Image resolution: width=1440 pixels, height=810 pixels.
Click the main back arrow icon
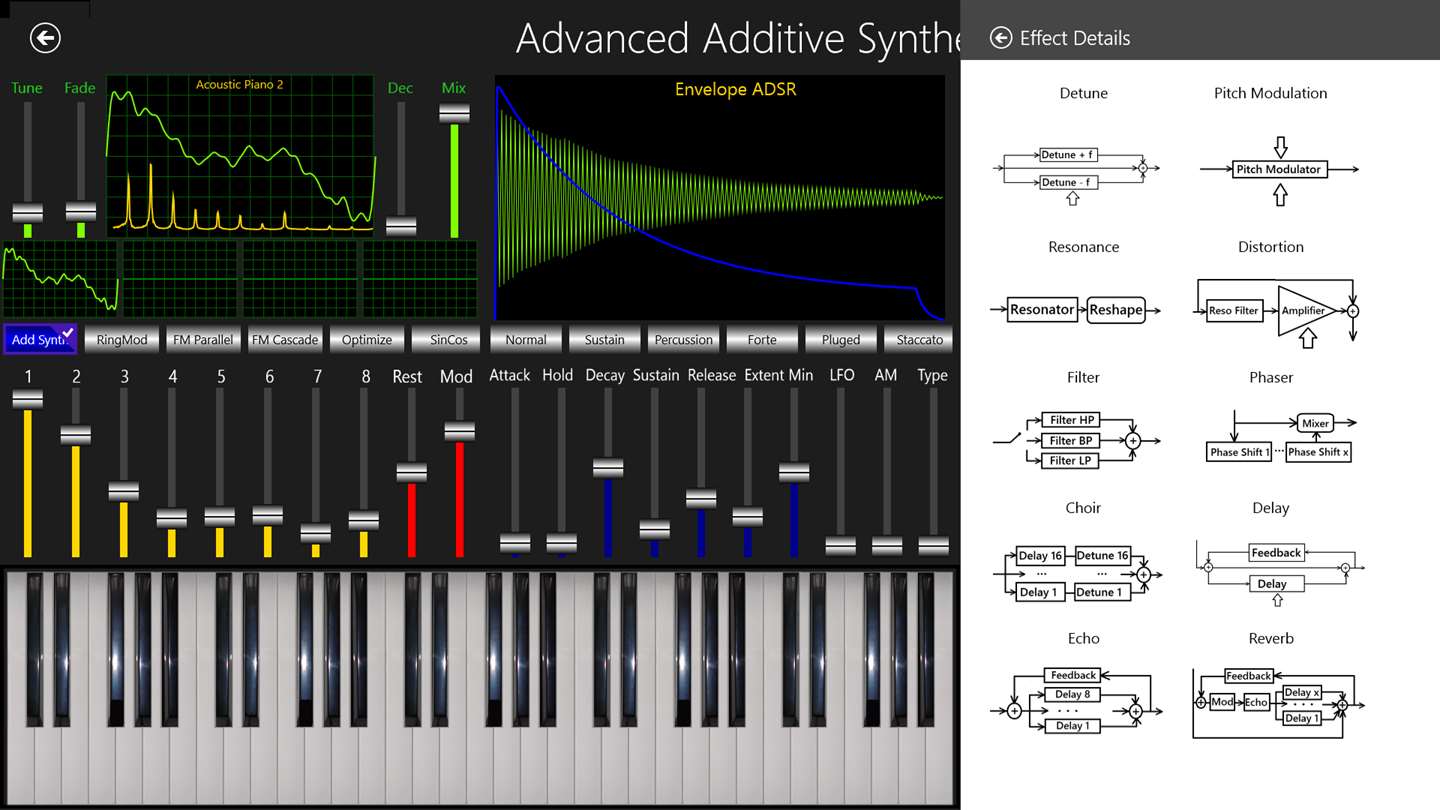(x=45, y=38)
